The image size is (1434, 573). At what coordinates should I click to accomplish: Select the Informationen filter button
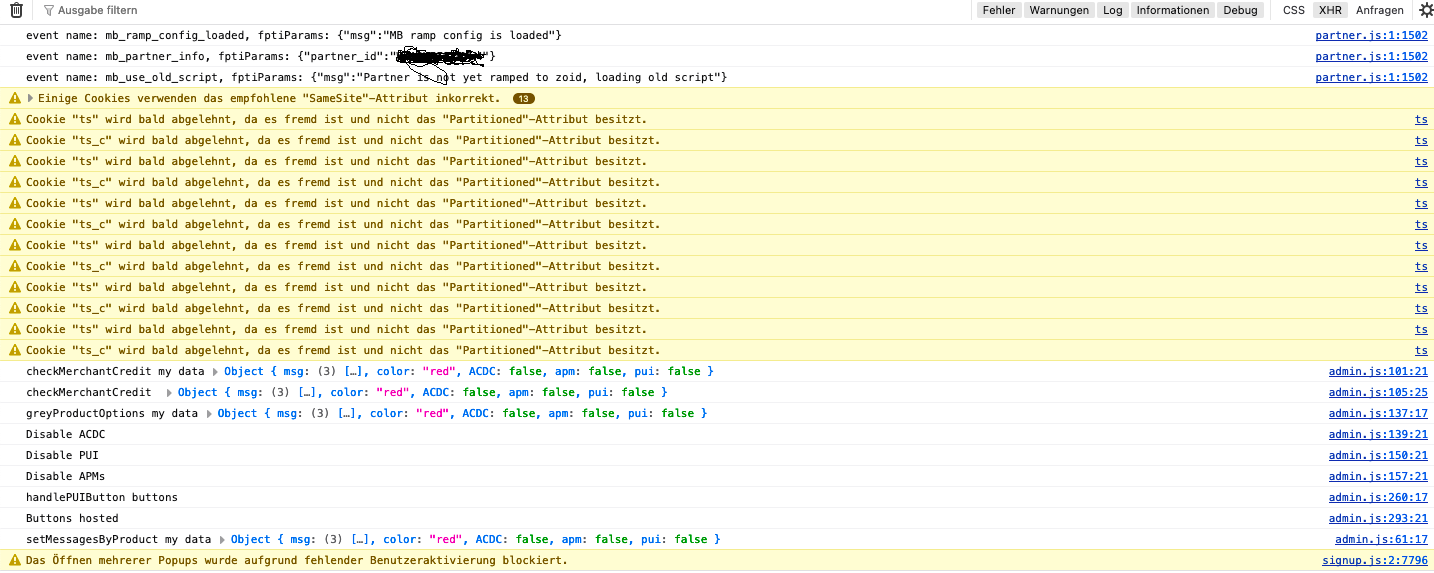click(x=1172, y=10)
